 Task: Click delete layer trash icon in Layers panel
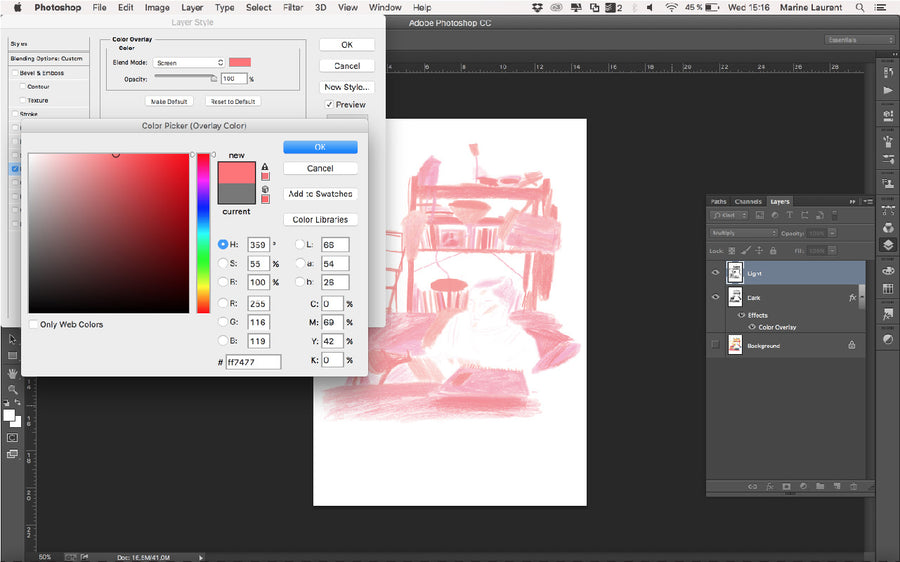(854, 486)
